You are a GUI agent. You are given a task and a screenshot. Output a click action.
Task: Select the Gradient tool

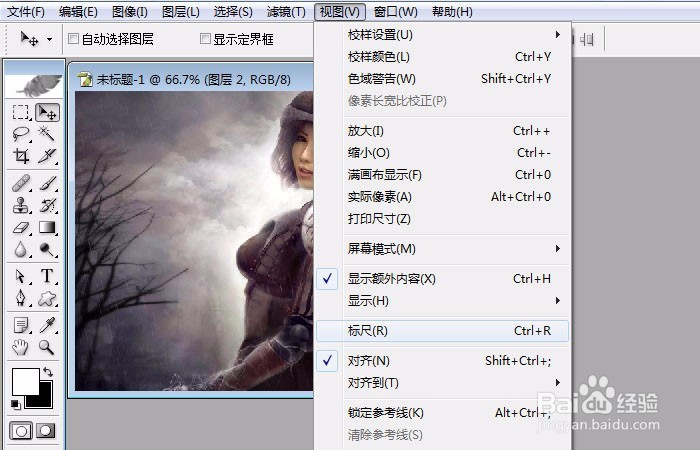pyautogui.click(x=47, y=228)
